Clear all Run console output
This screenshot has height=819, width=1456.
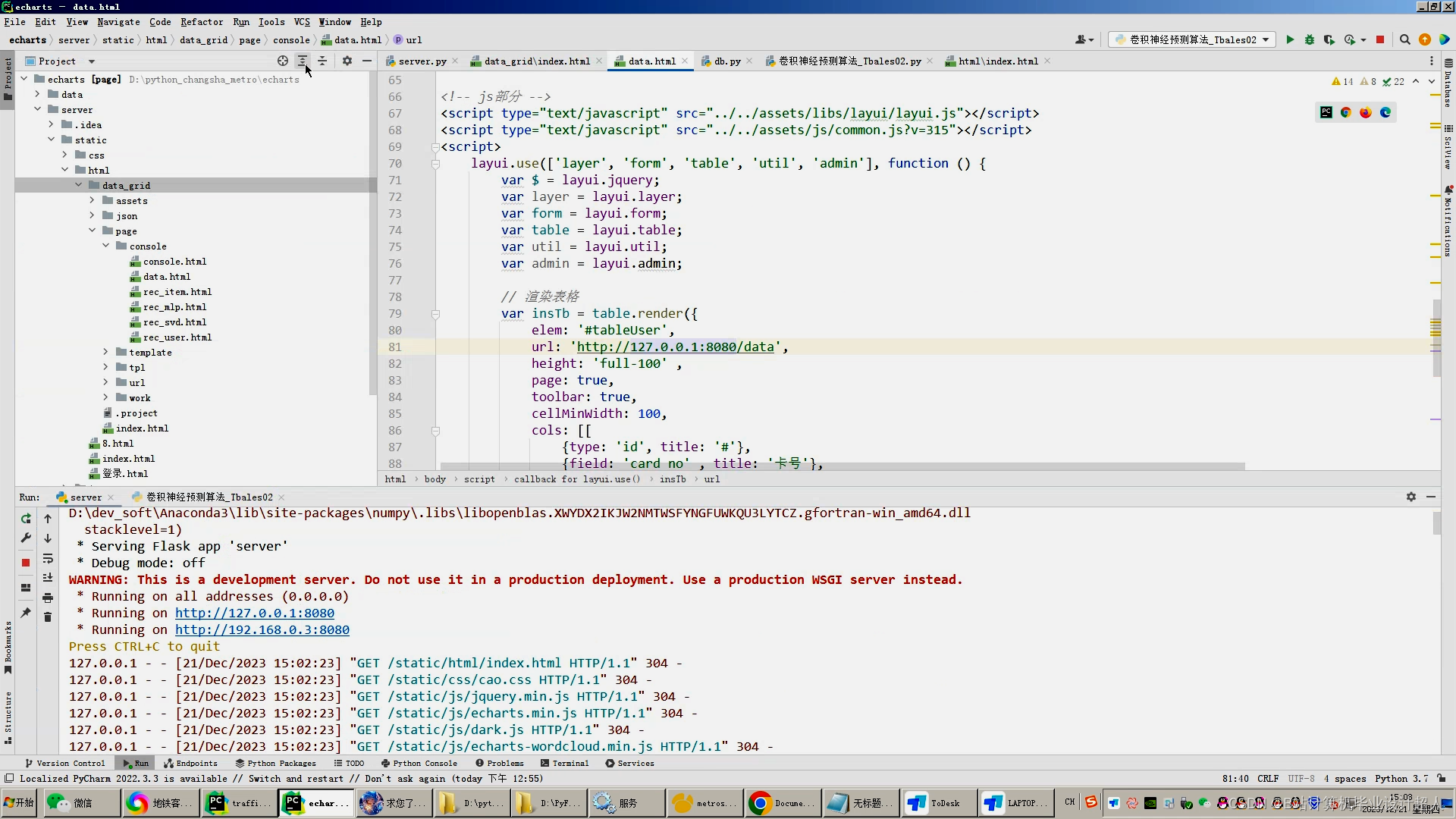pos(48,617)
